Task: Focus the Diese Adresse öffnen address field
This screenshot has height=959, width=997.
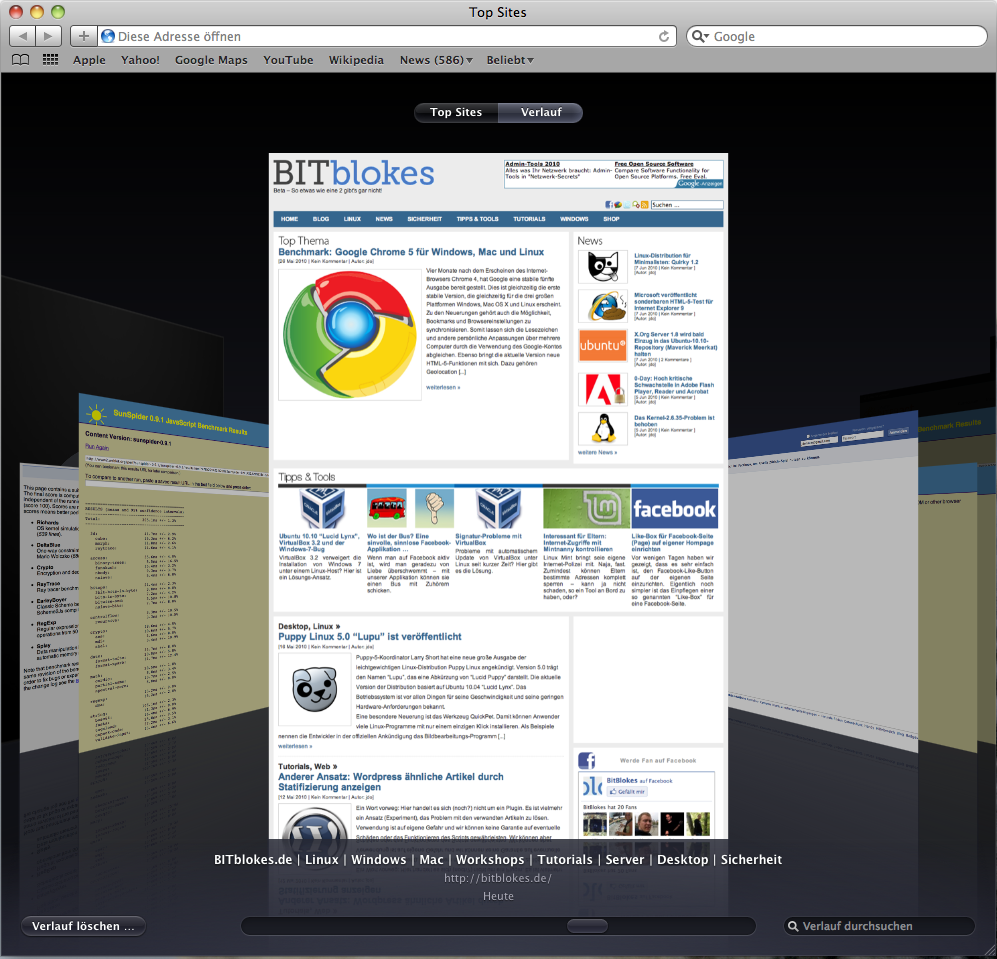Action: (x=387, y=36)
